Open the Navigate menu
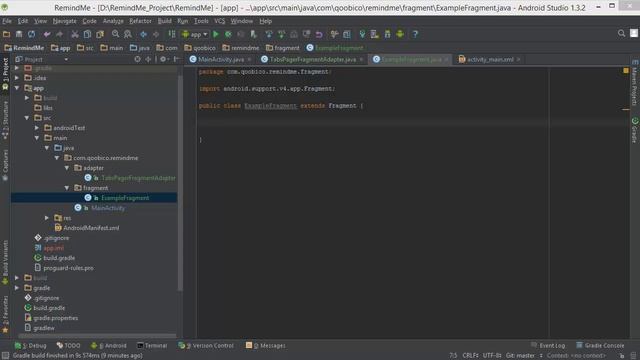The height and width of the screenshot is (360, 640). pyautogui.click(x=64, y=21)
